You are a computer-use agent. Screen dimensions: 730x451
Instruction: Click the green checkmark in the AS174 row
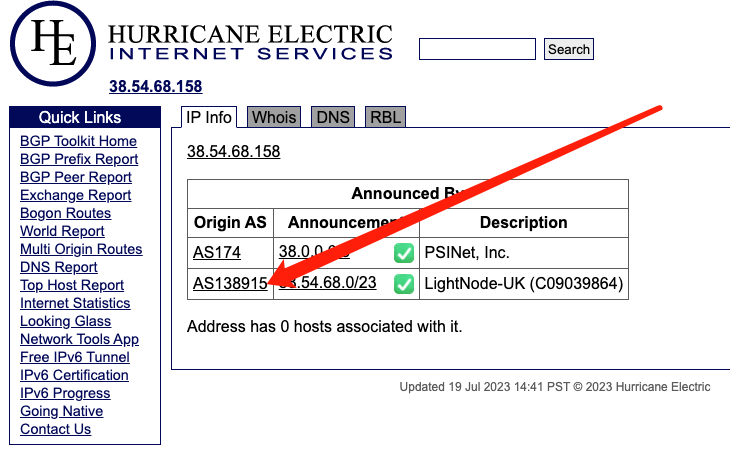pos(404,253)
